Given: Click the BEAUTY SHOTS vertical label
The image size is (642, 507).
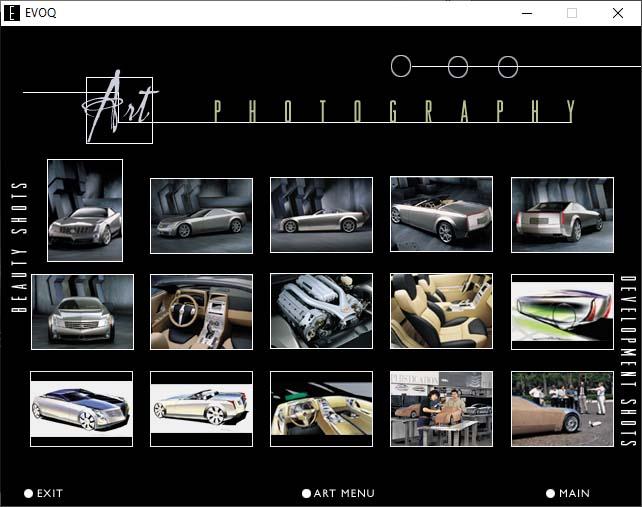Looking at the screenshot, I should tap(19, 247).
